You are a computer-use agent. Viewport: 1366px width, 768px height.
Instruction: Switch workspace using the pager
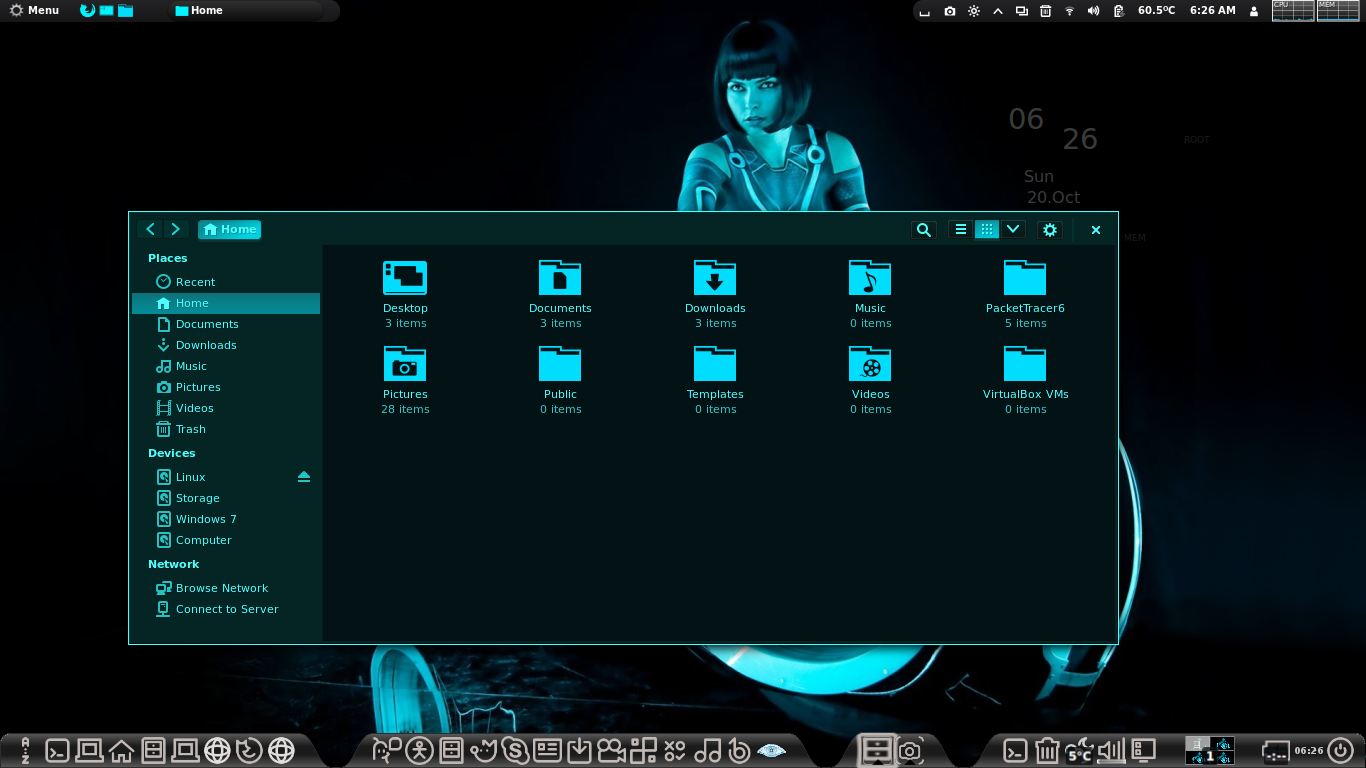point(1210,750)
